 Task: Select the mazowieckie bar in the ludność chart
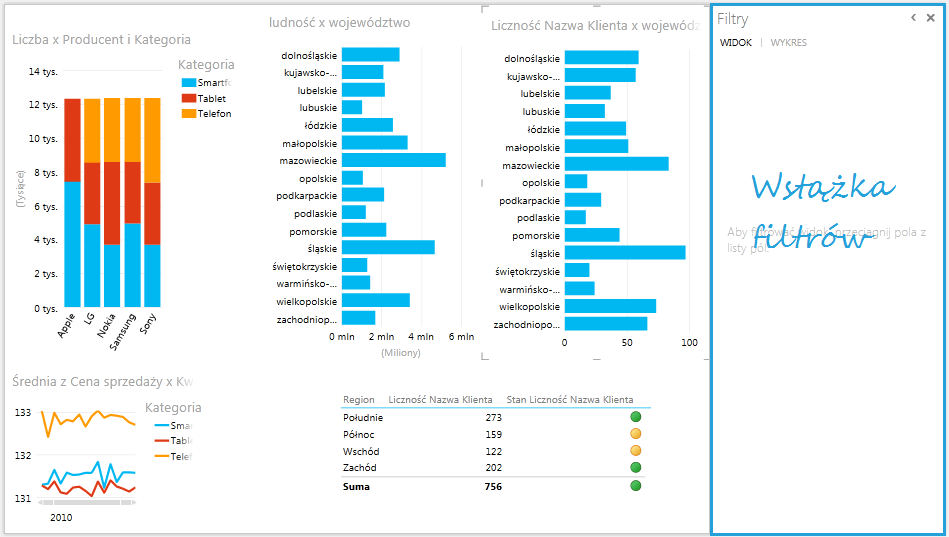coord(393,160)
